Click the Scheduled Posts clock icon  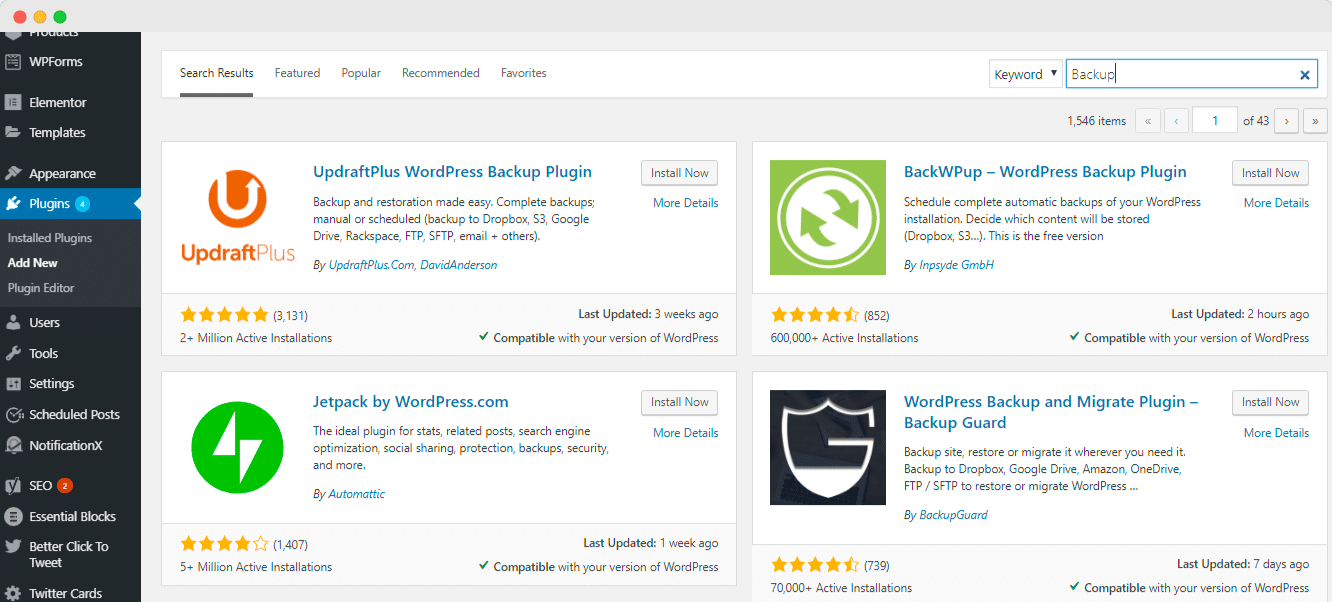[13, 414]
